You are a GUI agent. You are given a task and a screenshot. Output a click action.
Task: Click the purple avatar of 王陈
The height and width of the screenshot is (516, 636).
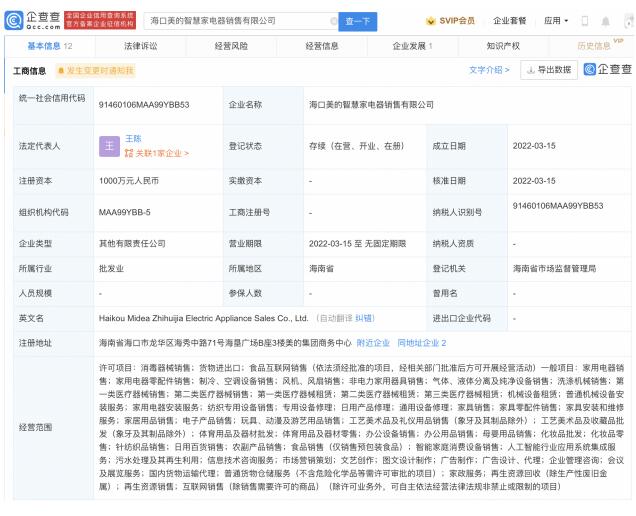(110, 146)
